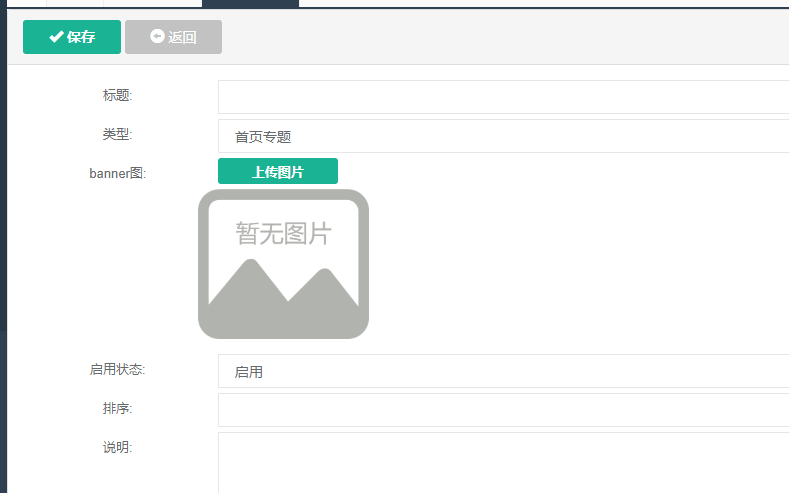Click the 上传图片 upload button
The width and height of the screenshot is (789, 493).
tap(278, 171)
